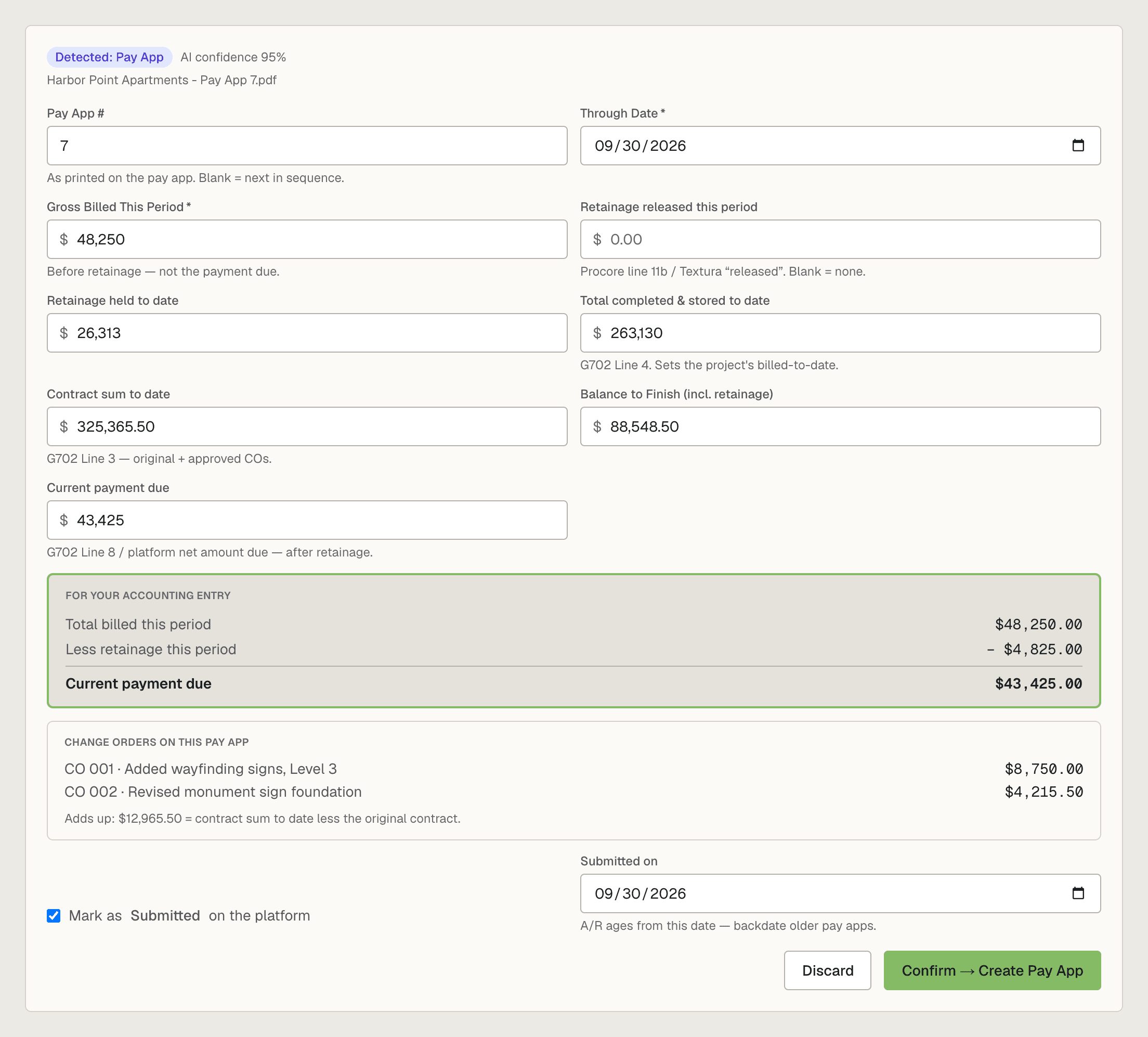Image resolution: width=1148 pixels, height=1037 pixels.
Task: Click the Before retainage helper text
Action: pyautogui.click(x=163, y=271)
